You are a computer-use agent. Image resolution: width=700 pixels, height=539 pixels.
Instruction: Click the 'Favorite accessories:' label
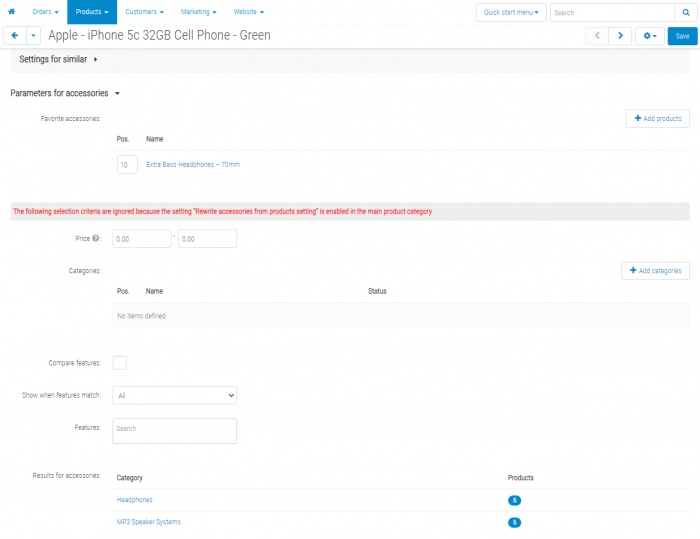click(x=71, y=118)
